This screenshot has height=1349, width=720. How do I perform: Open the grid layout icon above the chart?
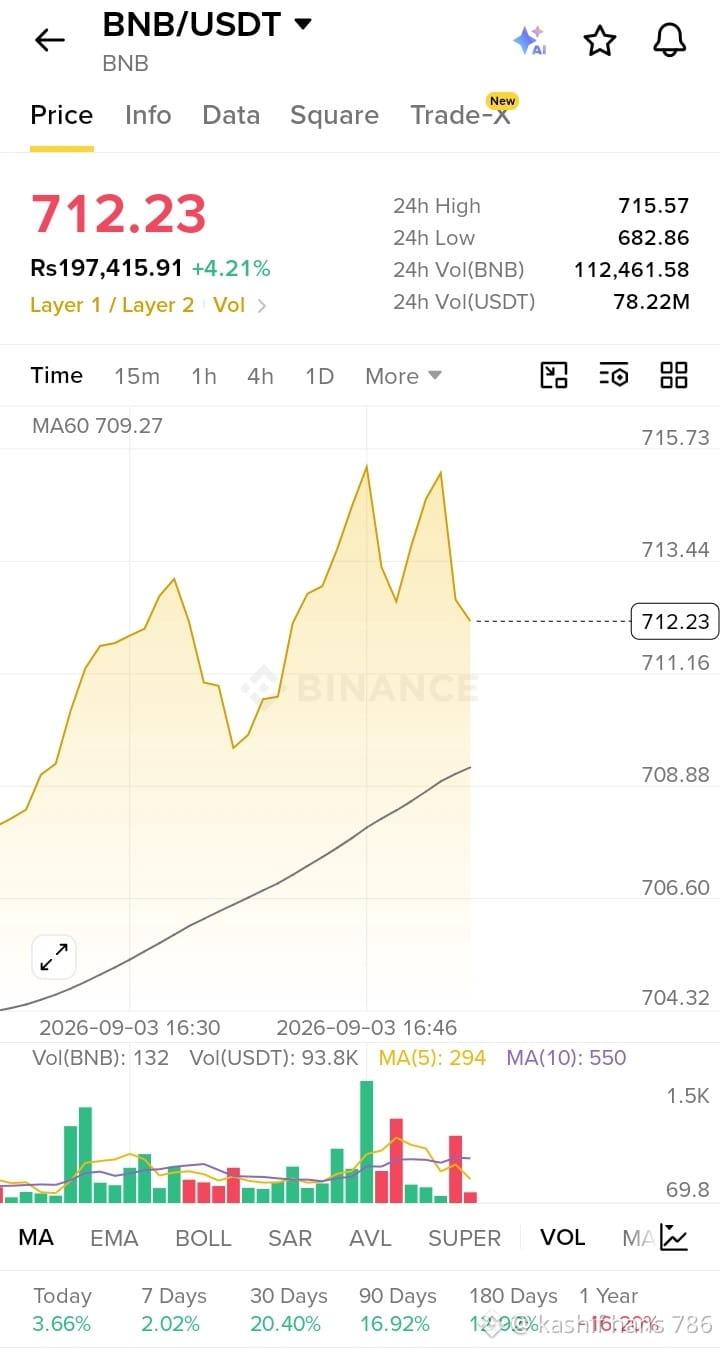coord(674,375)
